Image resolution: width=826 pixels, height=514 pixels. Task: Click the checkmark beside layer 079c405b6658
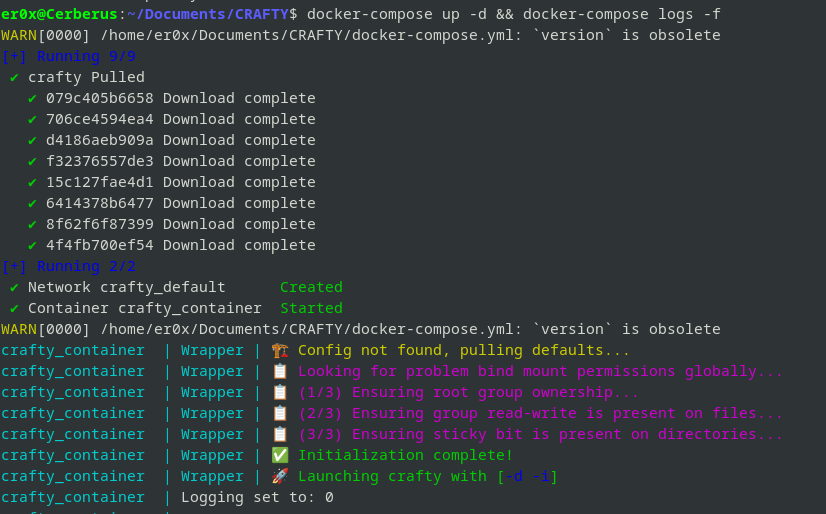[32, 98]
